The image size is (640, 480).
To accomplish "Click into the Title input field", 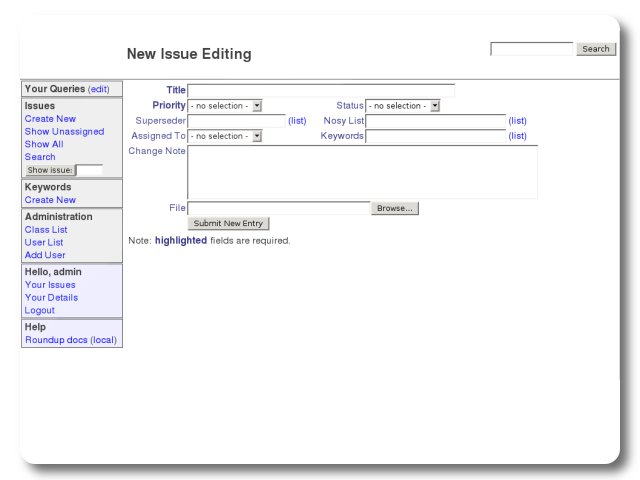I will pyautogui.click(x=321, y=90).
